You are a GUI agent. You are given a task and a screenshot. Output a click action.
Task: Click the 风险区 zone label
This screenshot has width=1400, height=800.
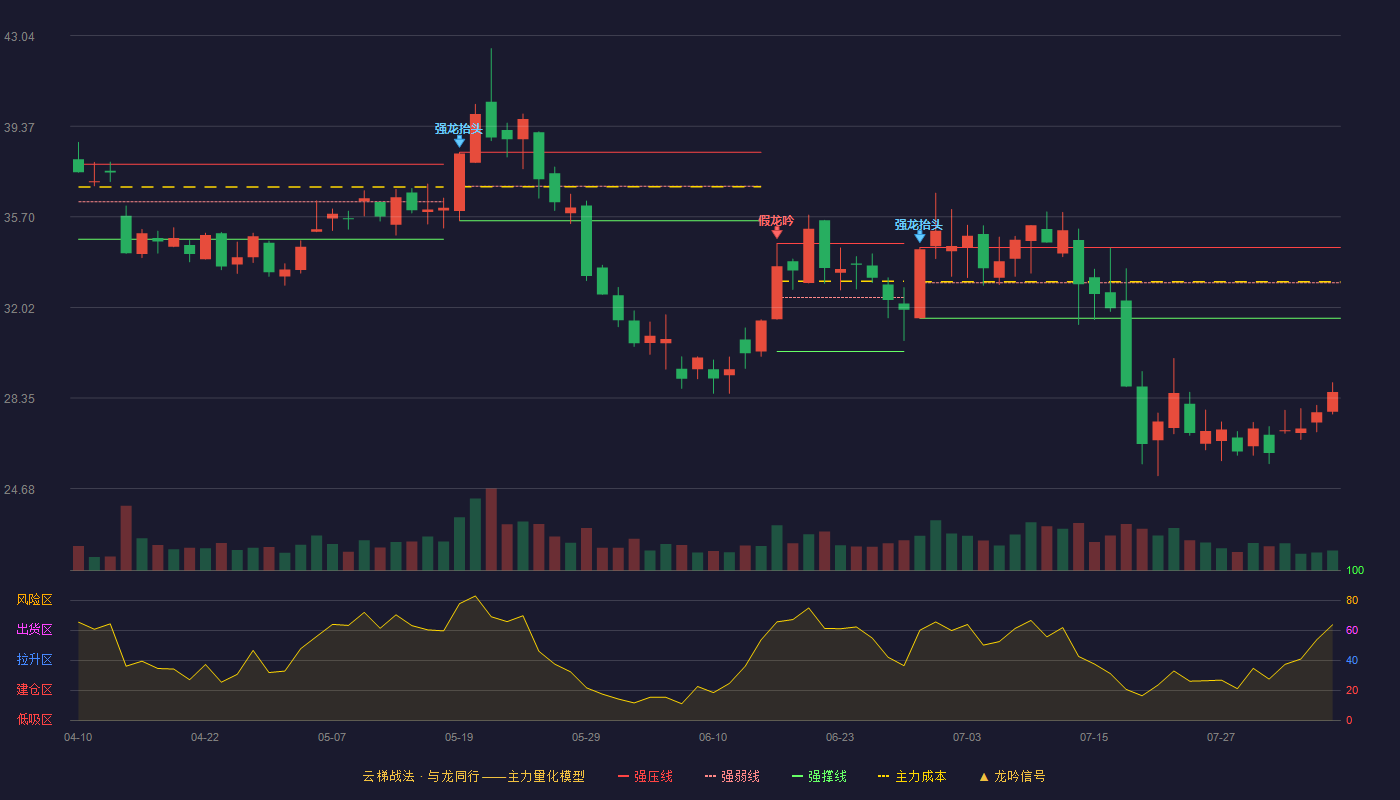pos(34,600)
